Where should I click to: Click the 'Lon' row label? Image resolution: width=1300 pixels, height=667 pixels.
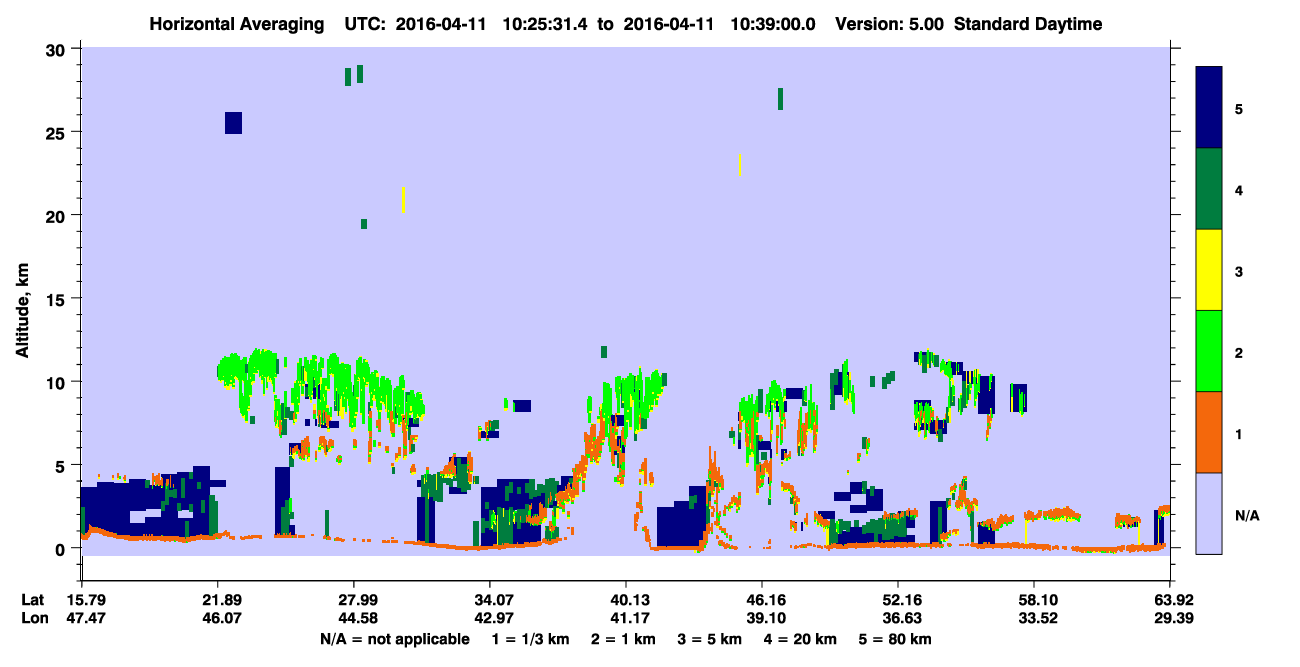pos(34,618)
